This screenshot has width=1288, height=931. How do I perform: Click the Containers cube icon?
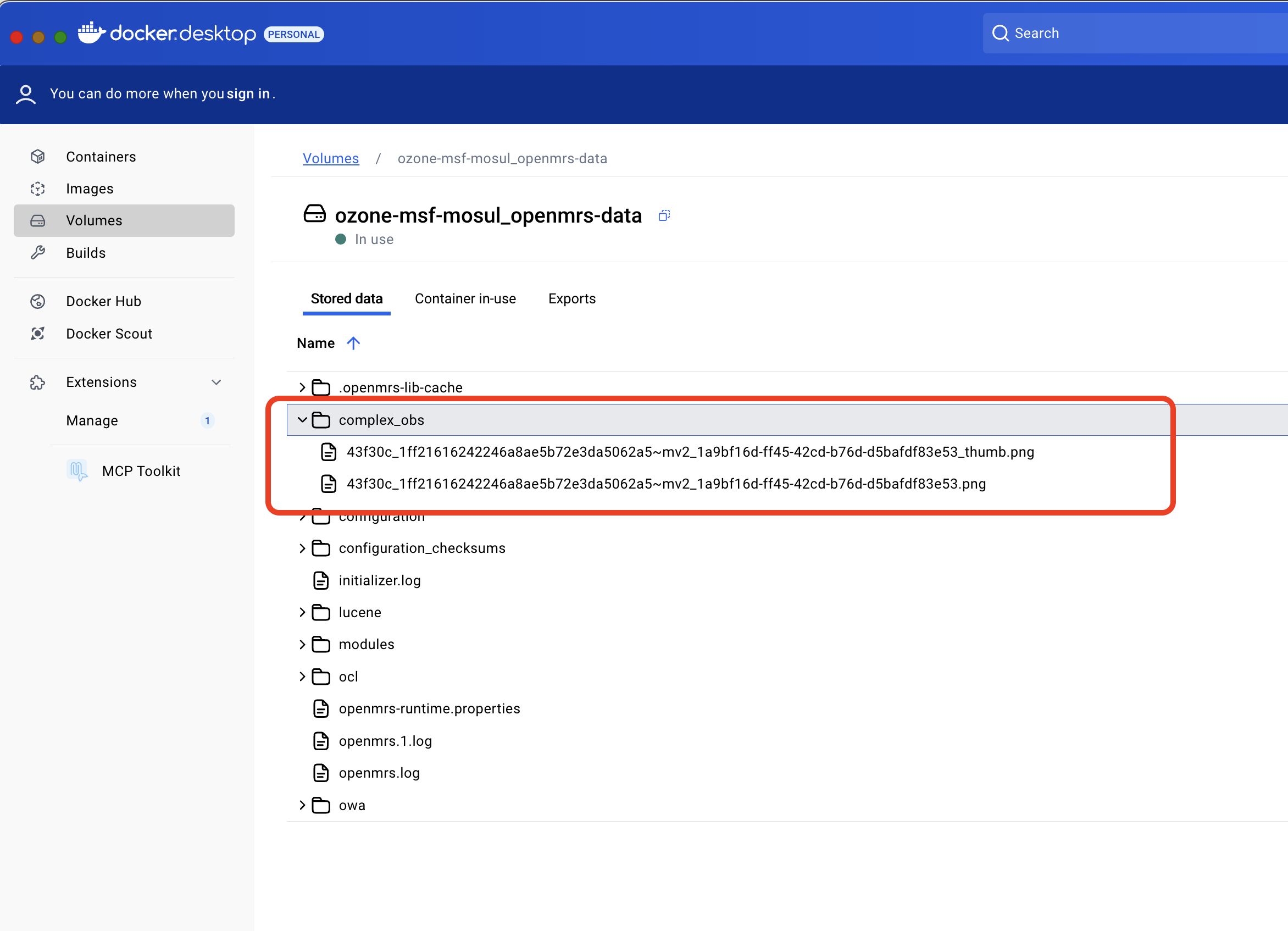click(38, 156)
